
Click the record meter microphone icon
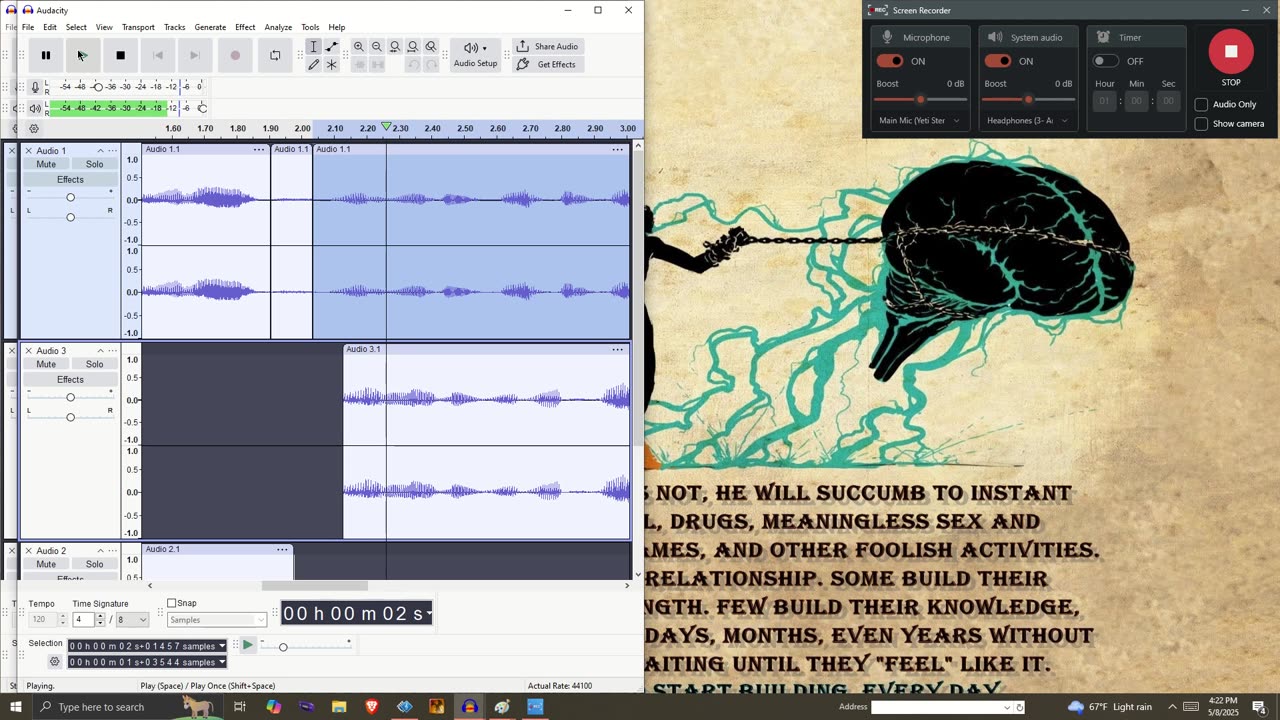(x=35, y=87)
